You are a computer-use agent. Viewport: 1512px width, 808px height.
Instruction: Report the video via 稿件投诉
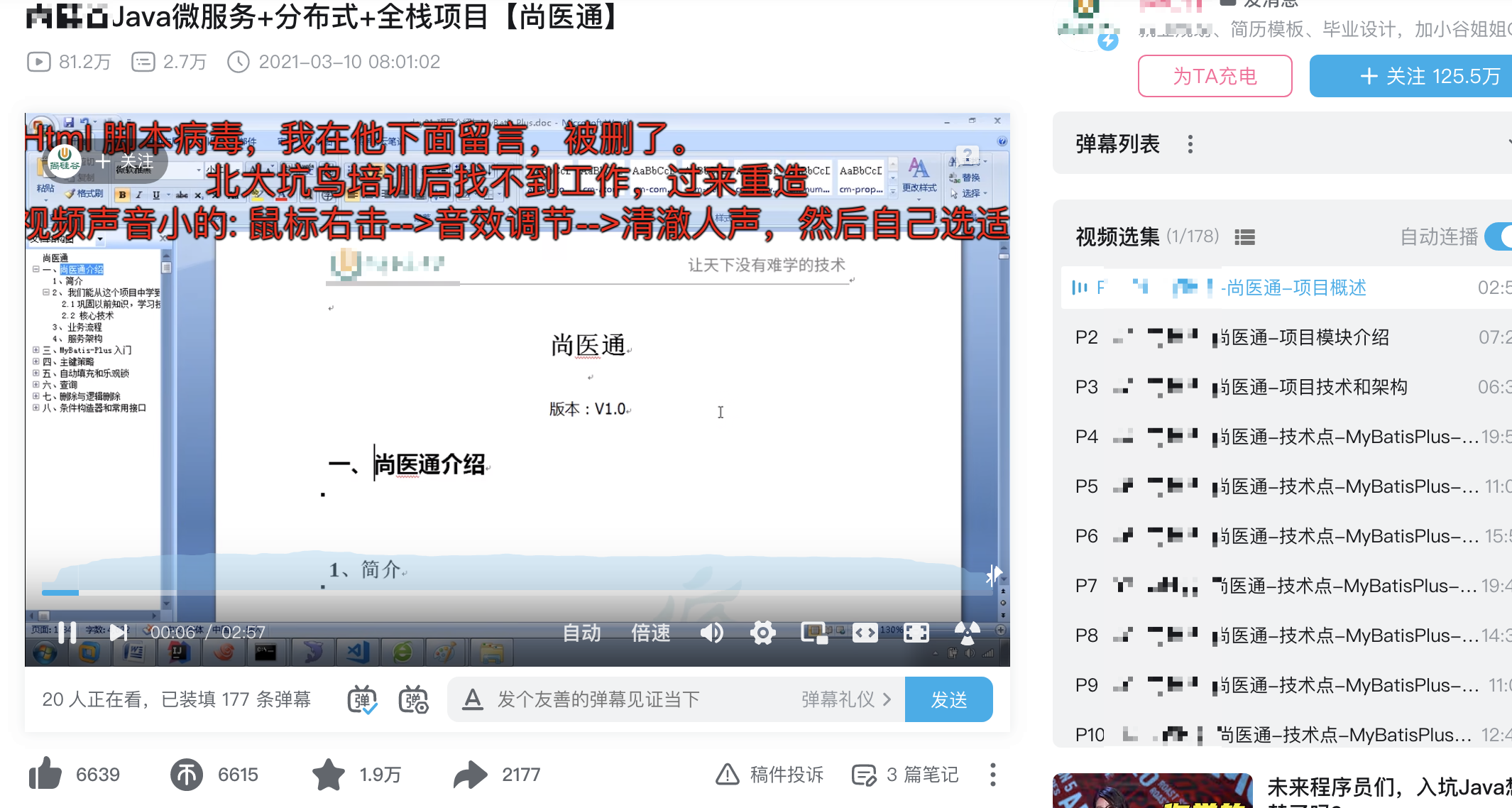pyautogui.click(x=769, y=774)
